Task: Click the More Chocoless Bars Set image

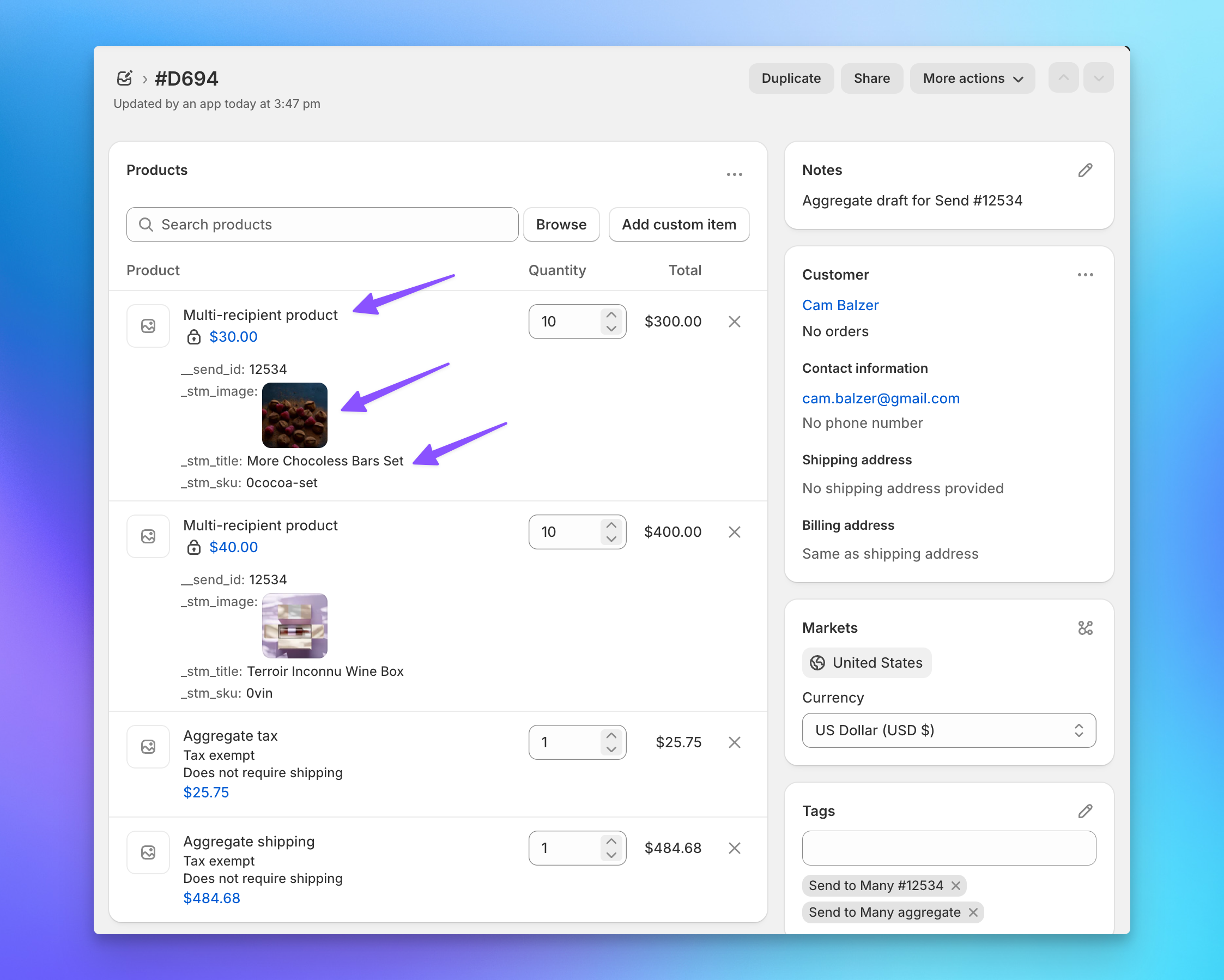Action: [x=294, y=415]
